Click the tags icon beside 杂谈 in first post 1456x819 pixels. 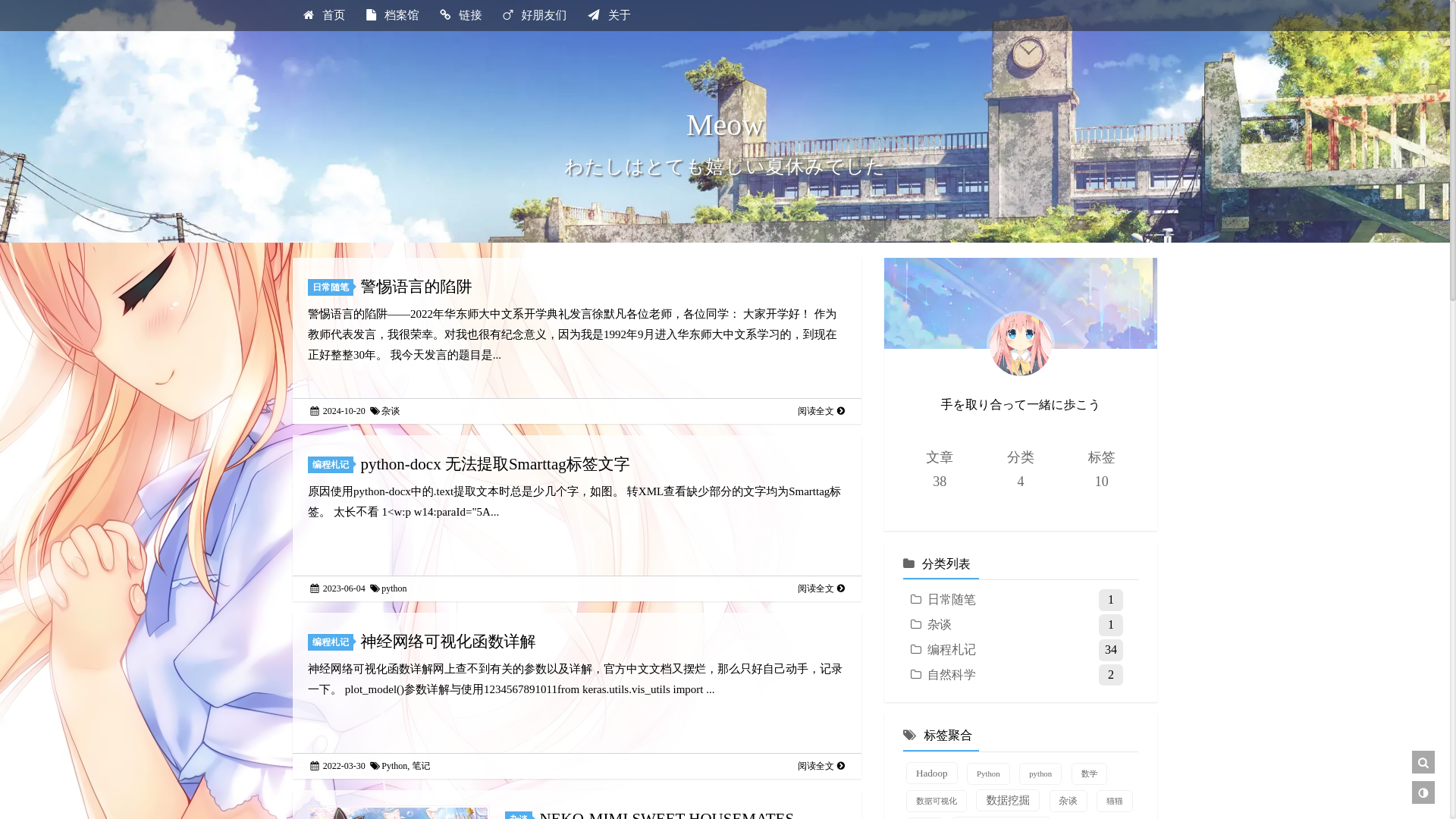pyautogui.click(x=375, y=411)
